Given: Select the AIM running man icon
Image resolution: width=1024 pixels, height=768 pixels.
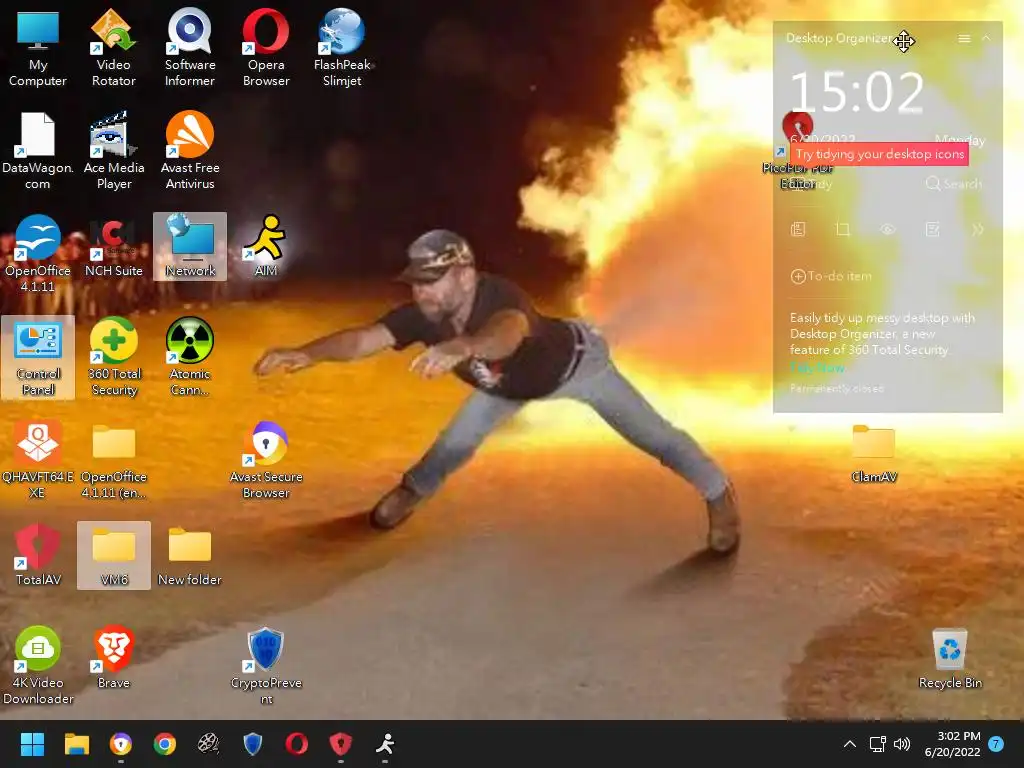Looking at the screenshot, I should pos(266,247).
